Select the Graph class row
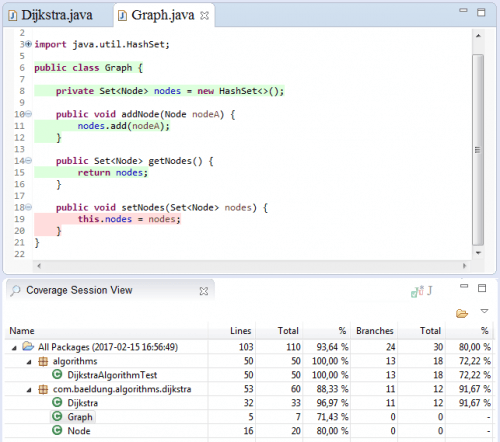This screenshot has height=442, width=500. 249,417
